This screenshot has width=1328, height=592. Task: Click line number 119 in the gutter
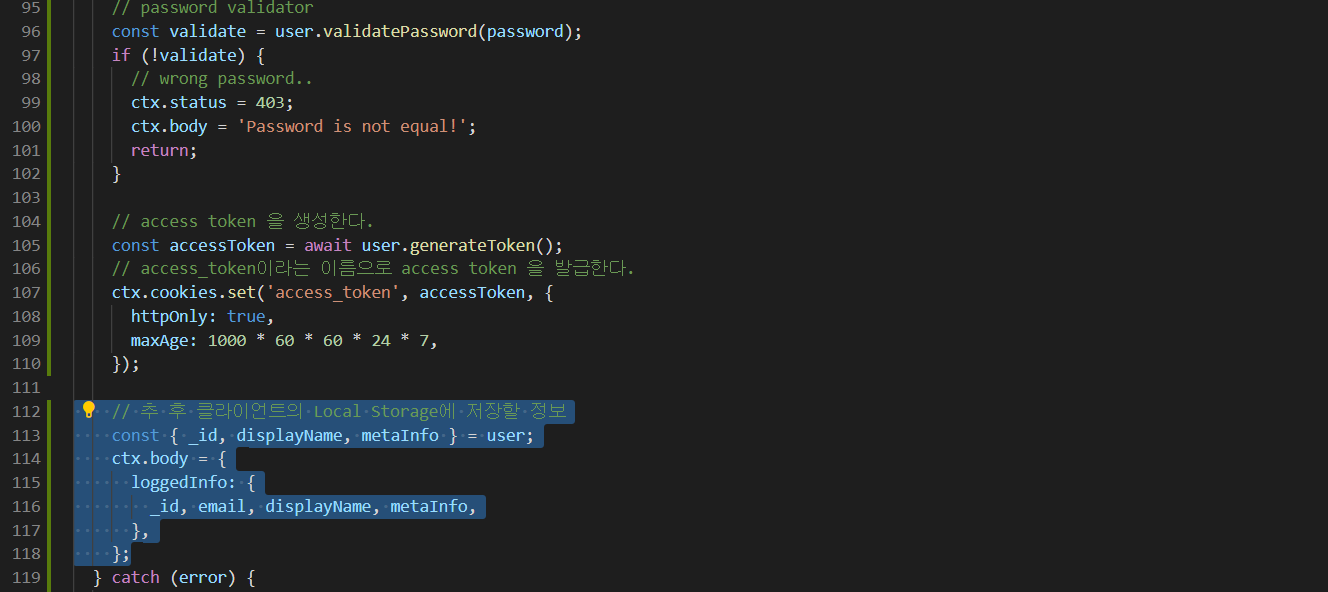coord(26,577)
